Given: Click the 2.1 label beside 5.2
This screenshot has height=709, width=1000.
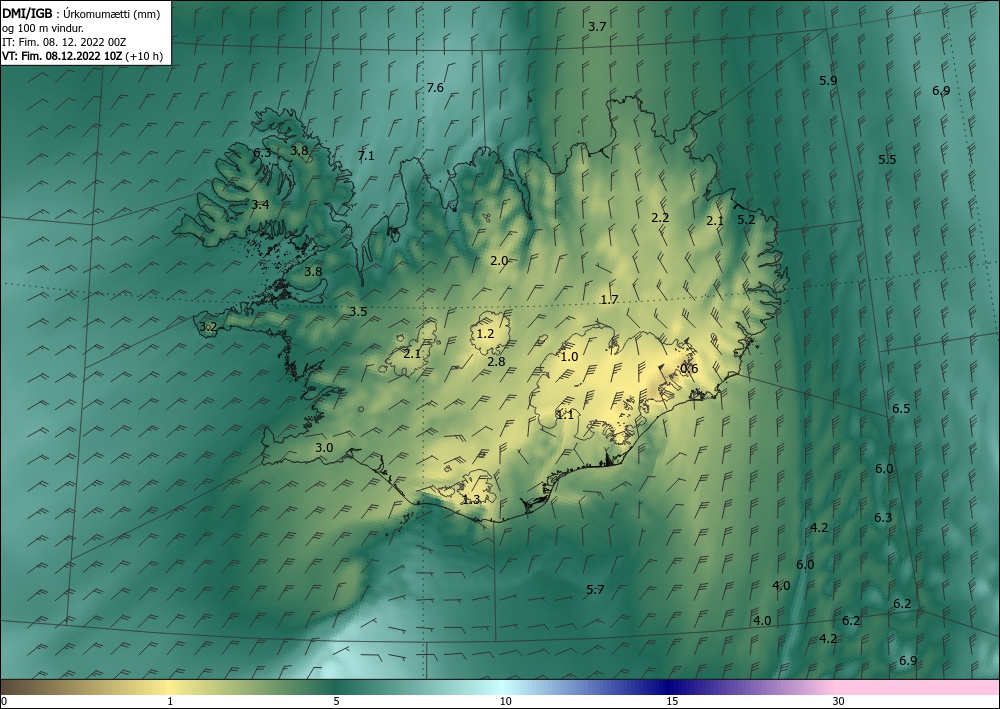Looking at the screenshot, I should pyautogui.click(x=716, y=221).
